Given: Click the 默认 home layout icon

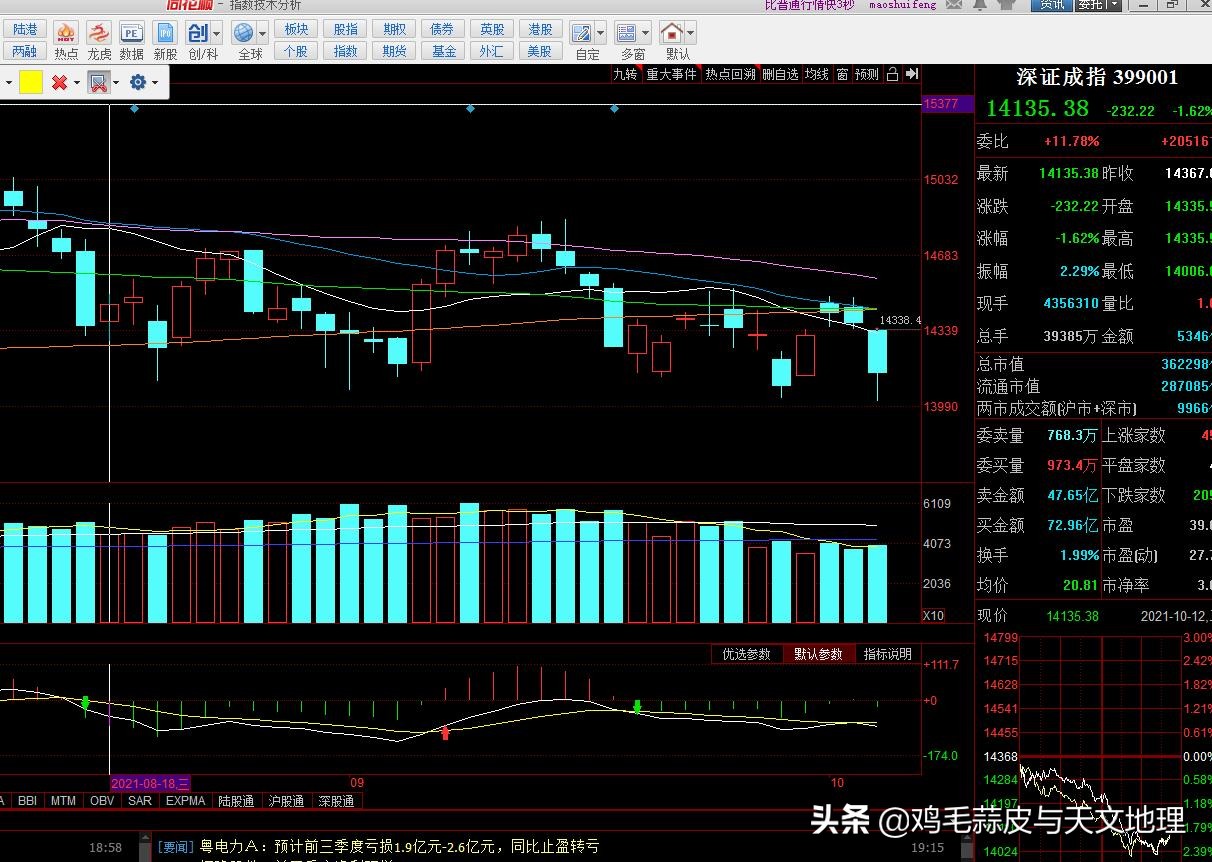Looking at the screenshot, I should pyautogui.click(x=672, y=34).
